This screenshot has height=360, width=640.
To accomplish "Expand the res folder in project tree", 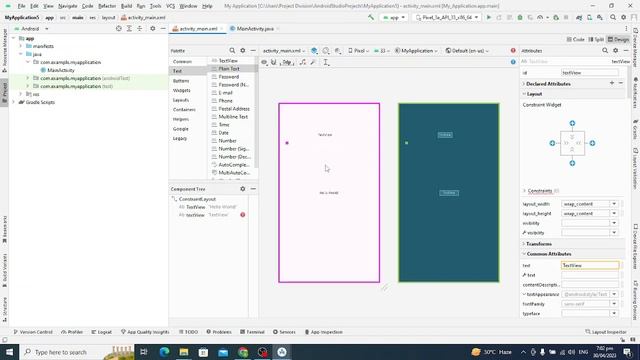I will tap(21, 94).
